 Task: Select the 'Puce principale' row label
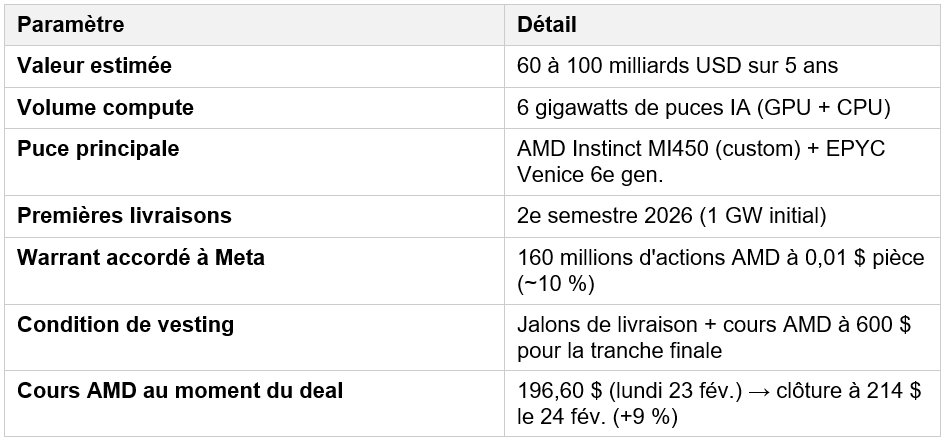pos(98,148)
